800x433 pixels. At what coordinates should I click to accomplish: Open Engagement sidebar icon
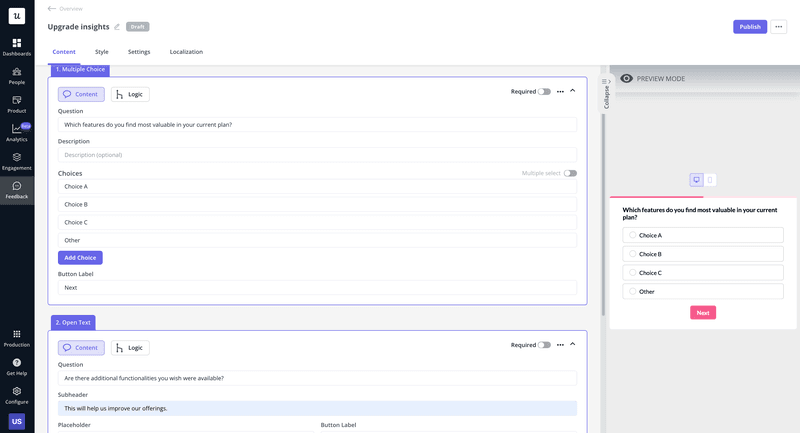[x=17, y=158]
